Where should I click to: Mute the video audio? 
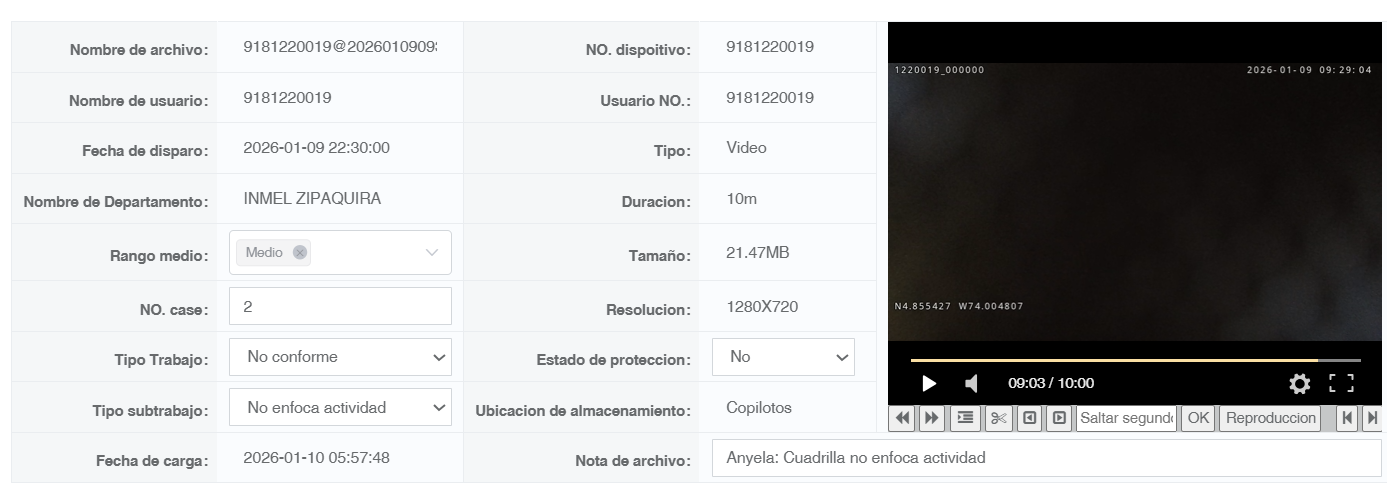pyautogui.click(x=971, y=383)
